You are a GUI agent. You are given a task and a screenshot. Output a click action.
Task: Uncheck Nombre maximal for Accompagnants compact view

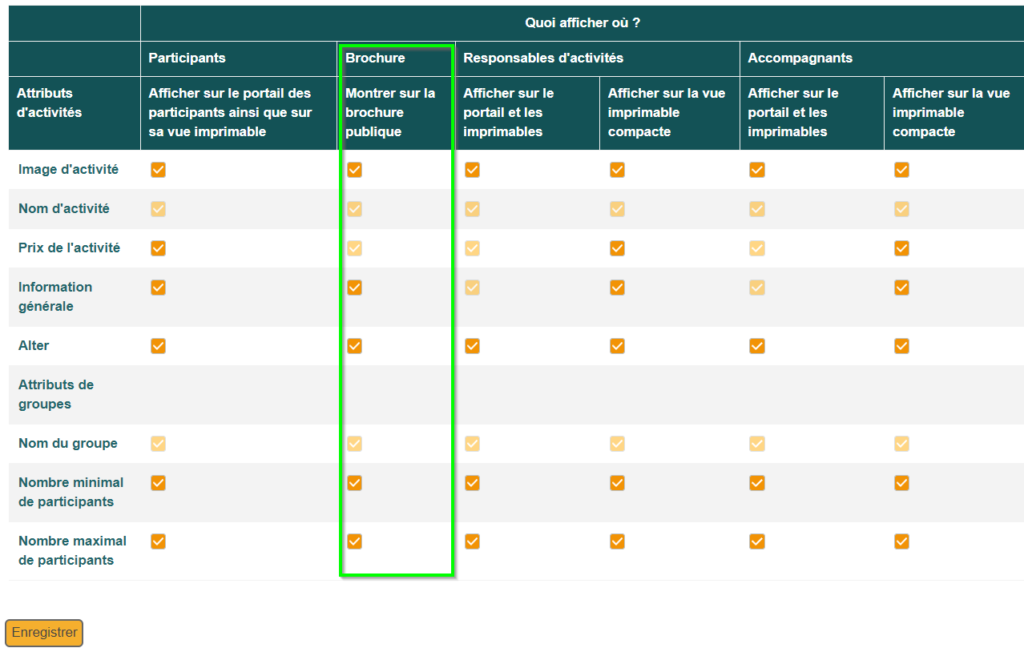(902, 542)
